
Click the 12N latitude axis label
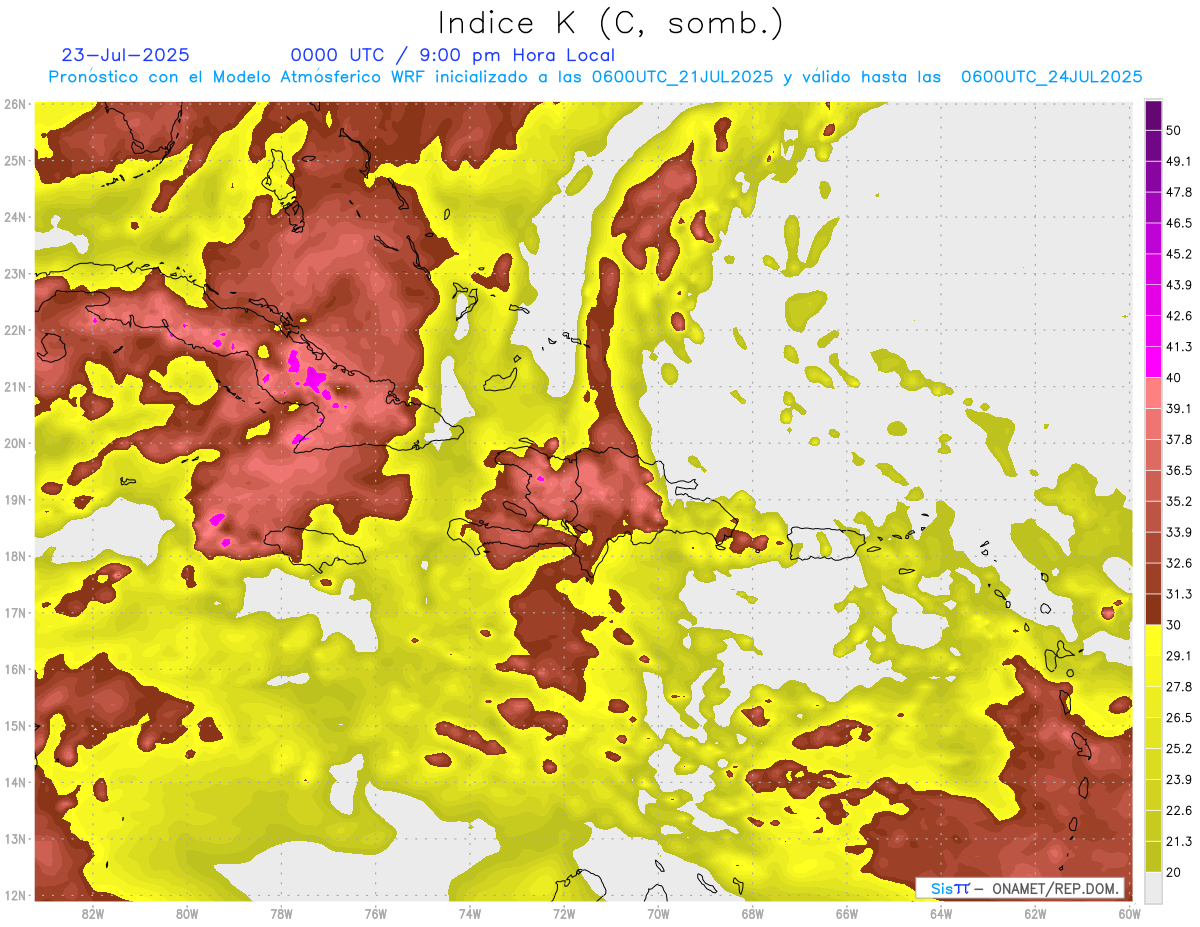tap(15, 895)
